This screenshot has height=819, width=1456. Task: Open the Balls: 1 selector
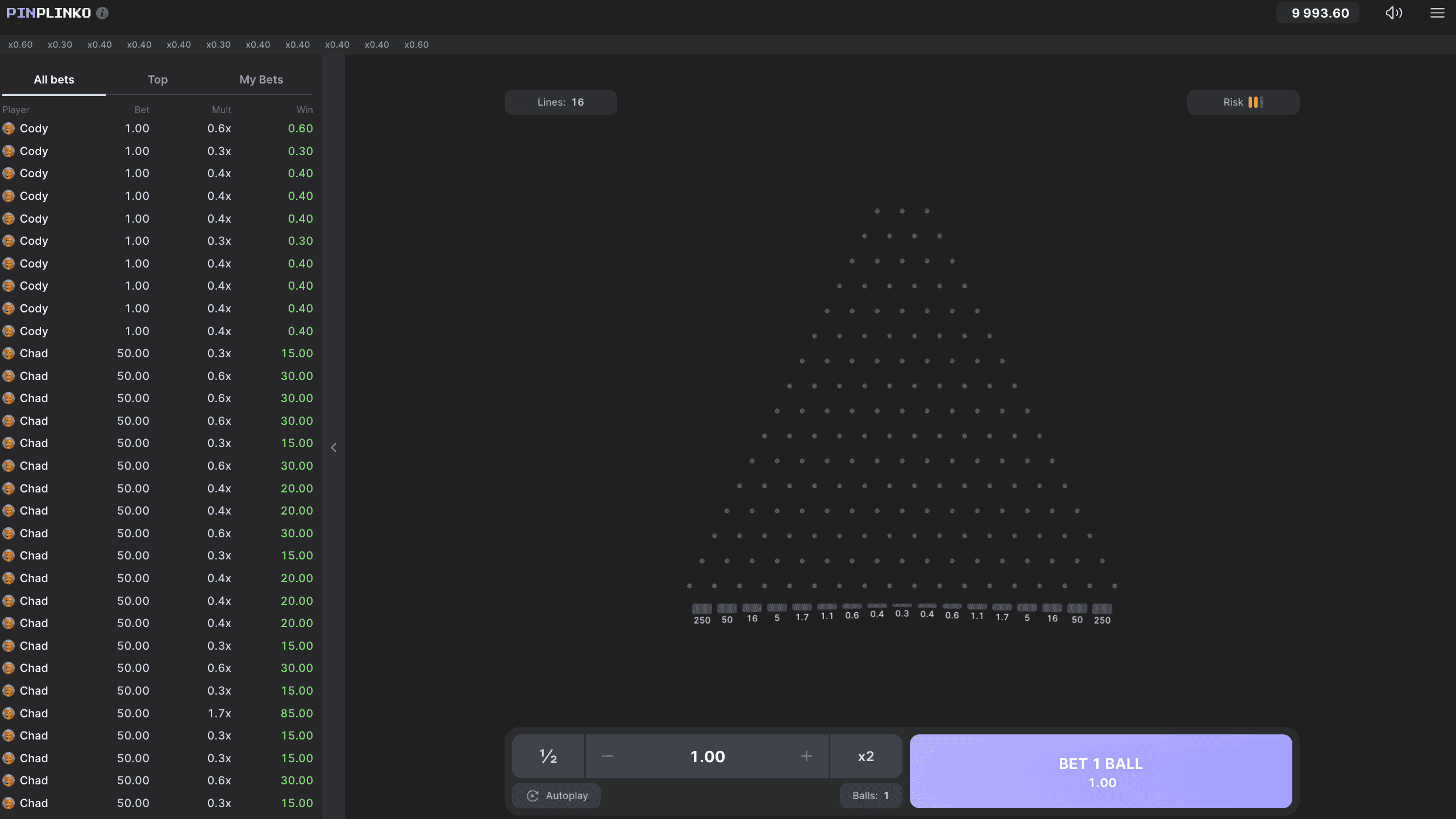pyautogui.click(x=870, y=796)
